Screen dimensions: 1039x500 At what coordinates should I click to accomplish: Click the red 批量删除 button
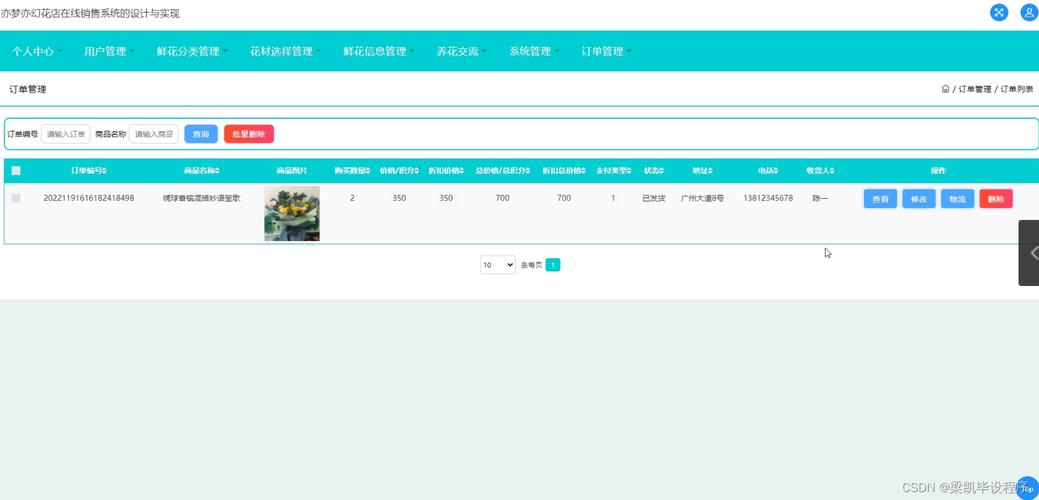pos(248,134)
